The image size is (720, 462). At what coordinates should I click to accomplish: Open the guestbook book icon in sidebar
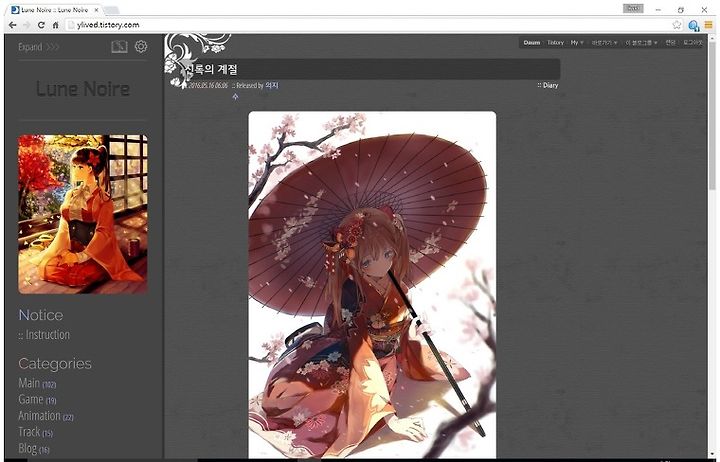tap(119, 46)
